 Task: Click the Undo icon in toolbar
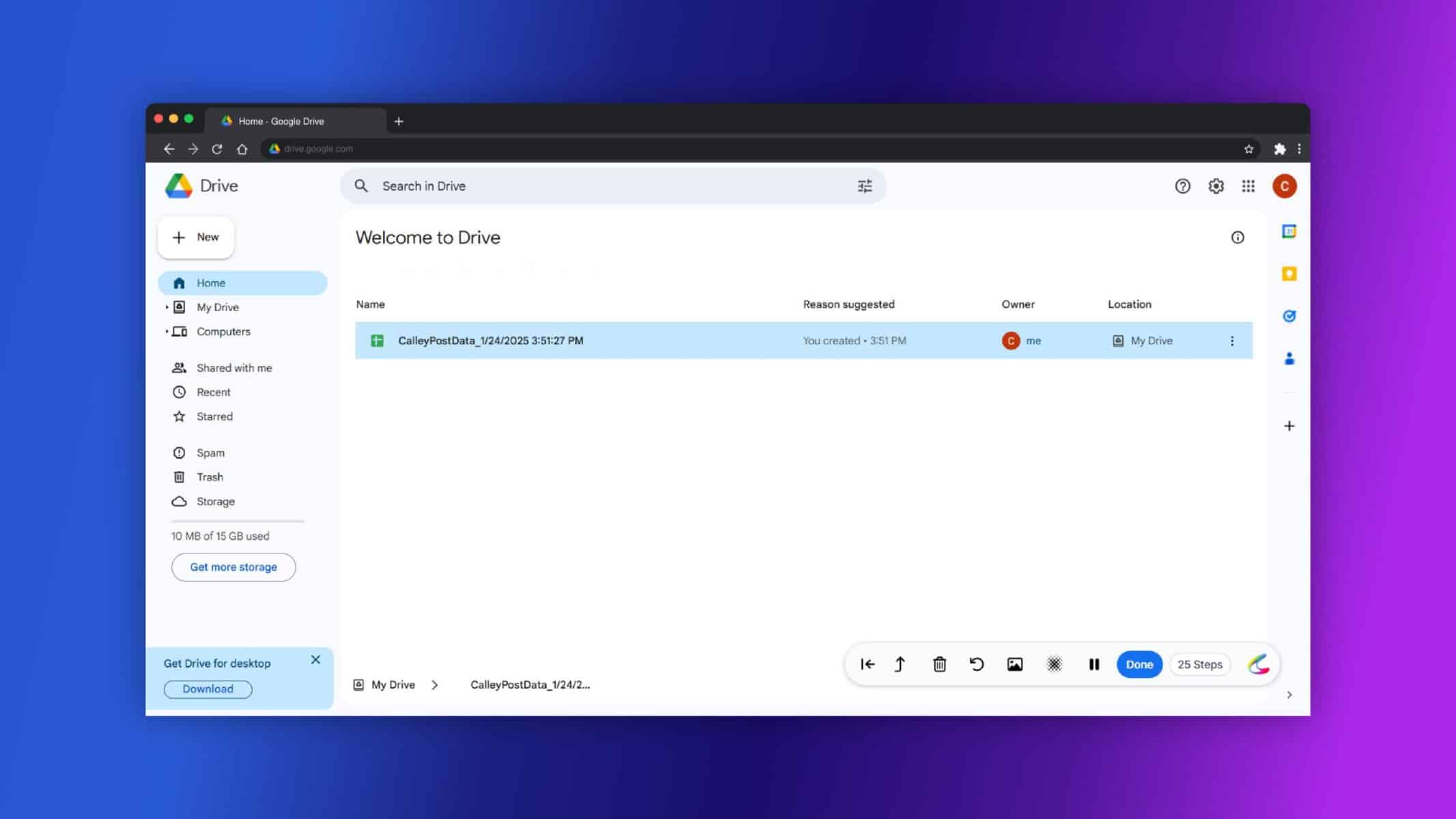(x=977, y=664)
